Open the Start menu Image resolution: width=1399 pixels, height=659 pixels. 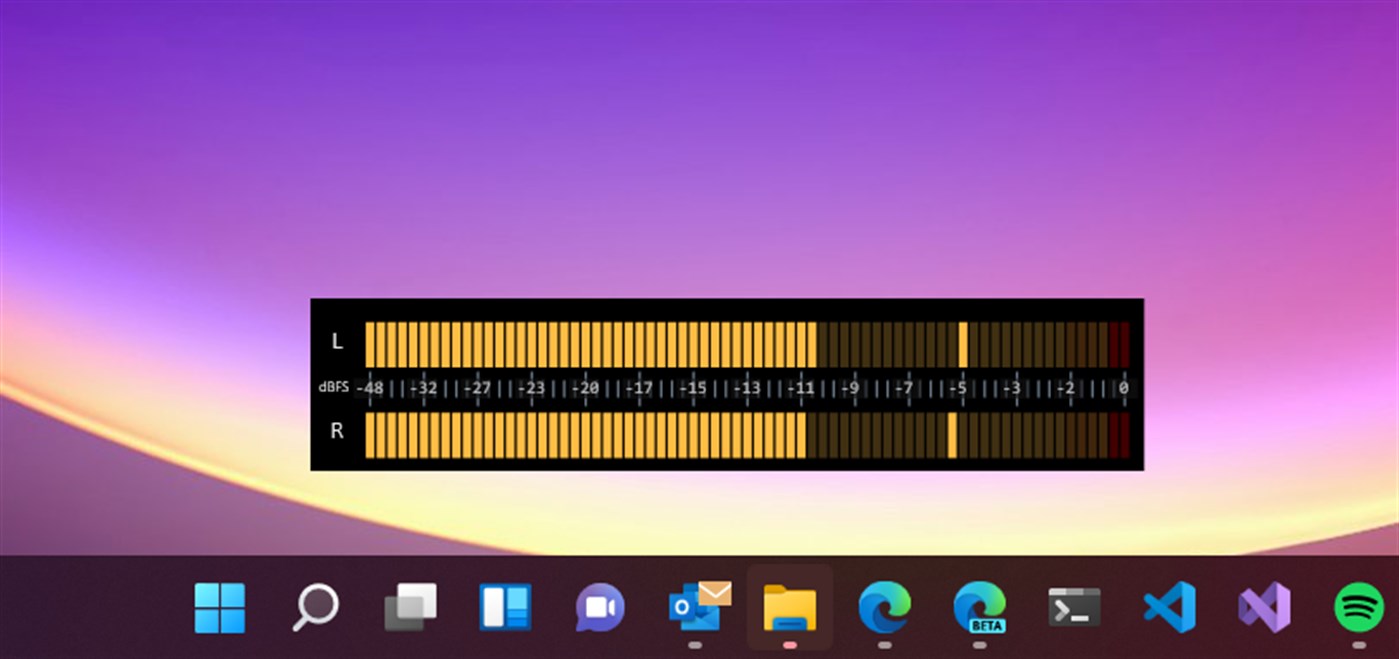[218, 609]
